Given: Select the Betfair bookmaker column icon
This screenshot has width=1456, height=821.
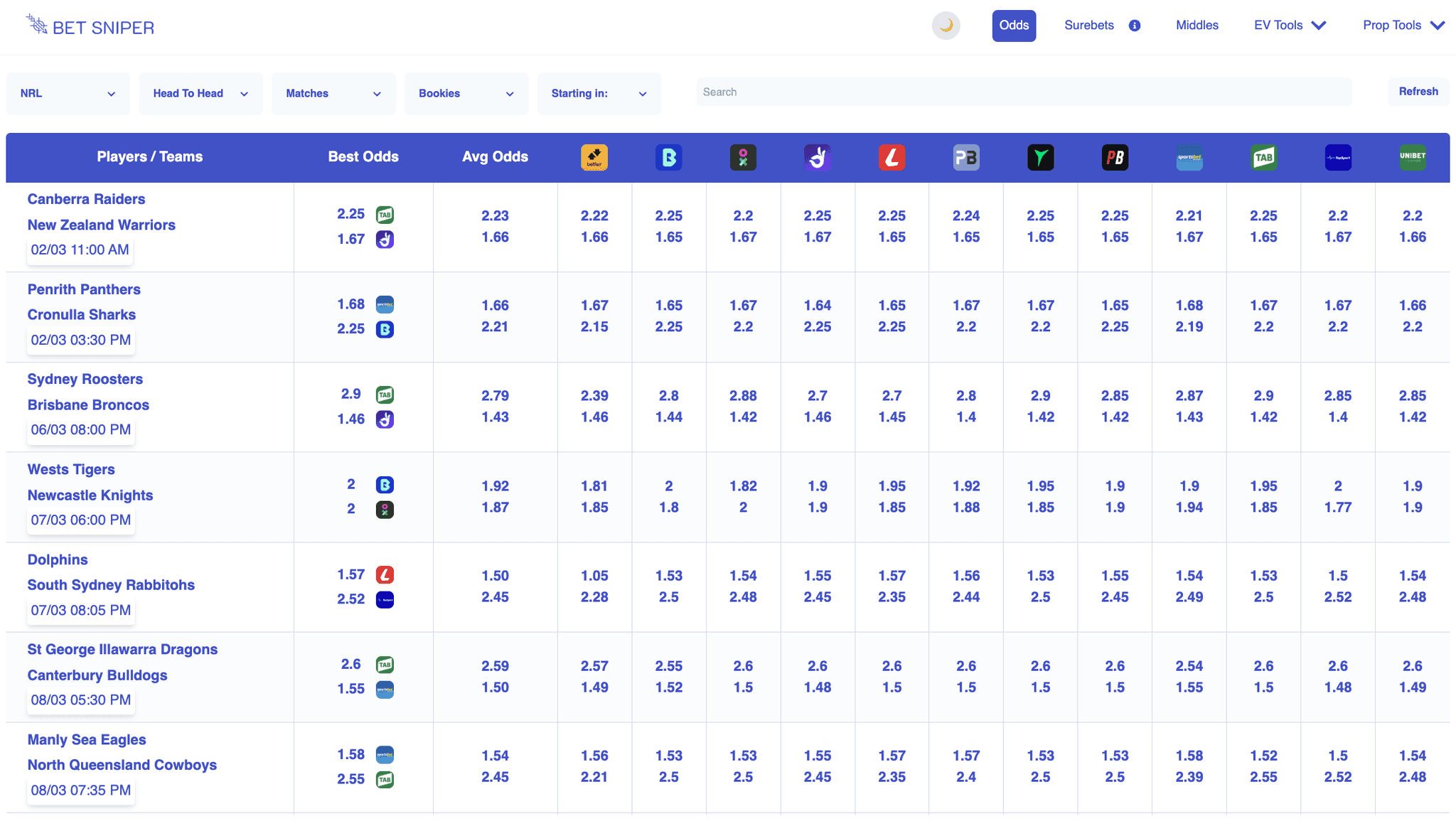Looking at the screenshot, I should [595, 158].
